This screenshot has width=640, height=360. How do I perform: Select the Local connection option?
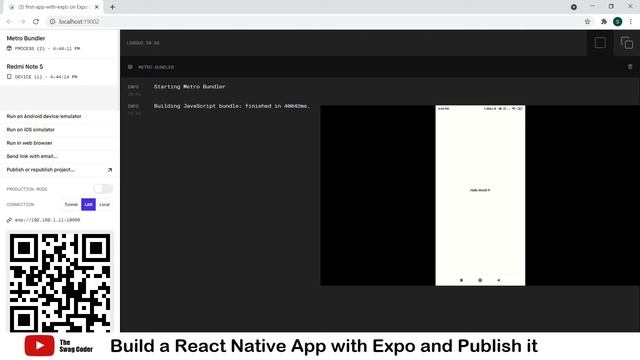coord(105,204)
